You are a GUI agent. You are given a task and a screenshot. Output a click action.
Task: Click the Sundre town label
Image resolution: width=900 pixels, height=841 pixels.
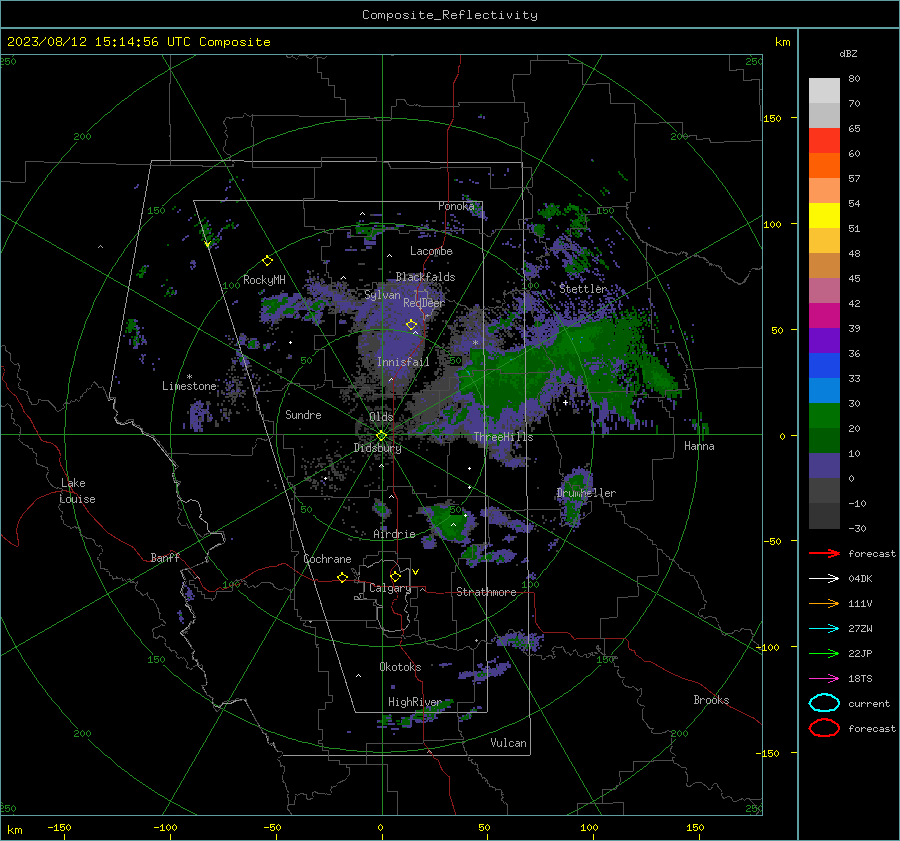pyautogui.click(x=303, y=414)
